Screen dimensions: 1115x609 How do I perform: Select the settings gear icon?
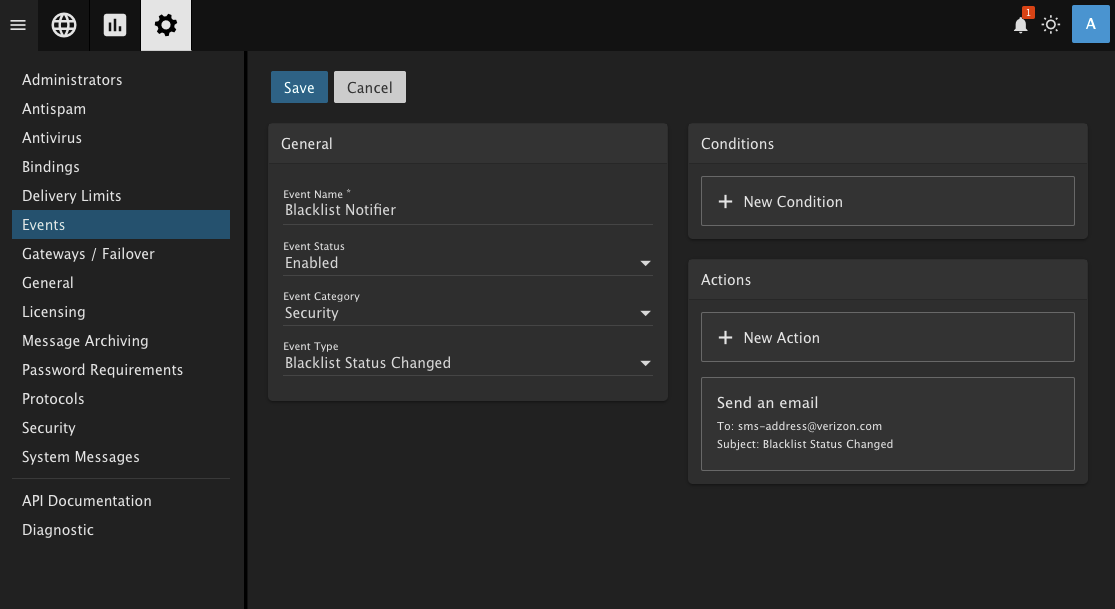pyautogui.click(x=166, y=25)
